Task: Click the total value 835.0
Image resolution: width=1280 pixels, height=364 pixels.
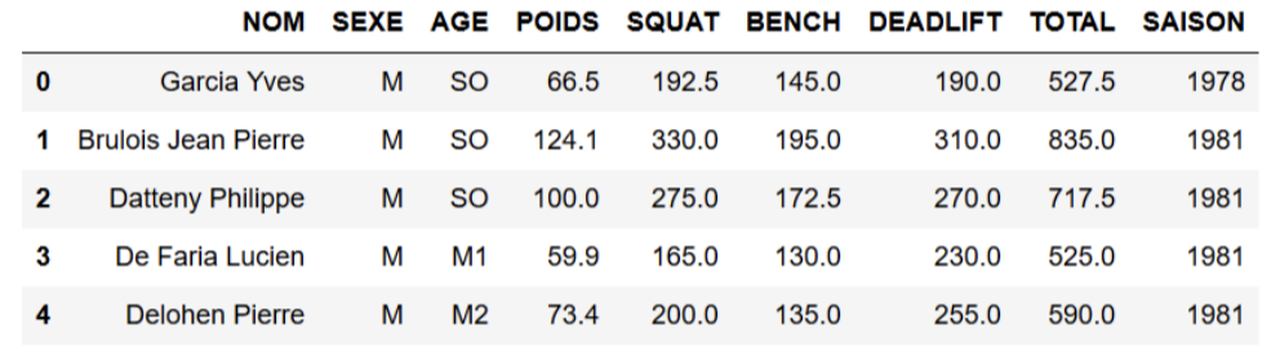Action: click(1081, 140)
